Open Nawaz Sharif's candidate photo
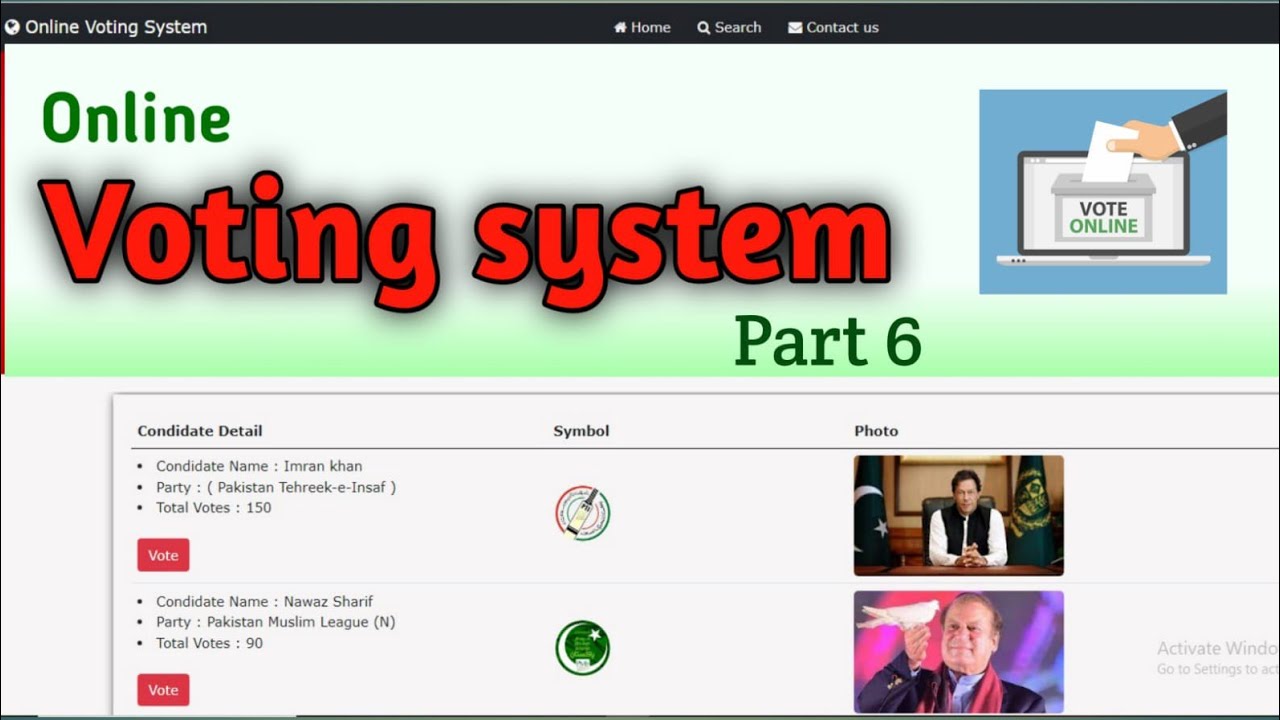 [x=959, y=651]
